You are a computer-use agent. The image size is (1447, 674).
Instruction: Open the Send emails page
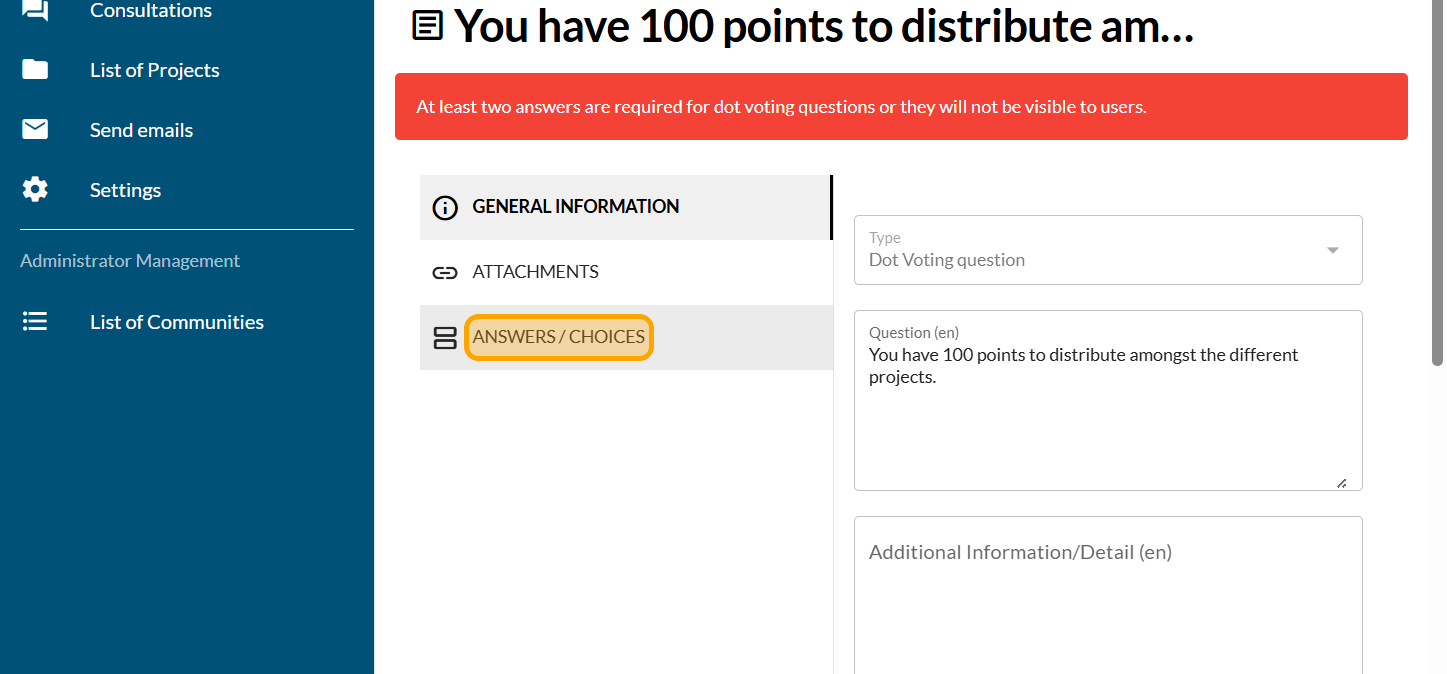tap(141, 130)
